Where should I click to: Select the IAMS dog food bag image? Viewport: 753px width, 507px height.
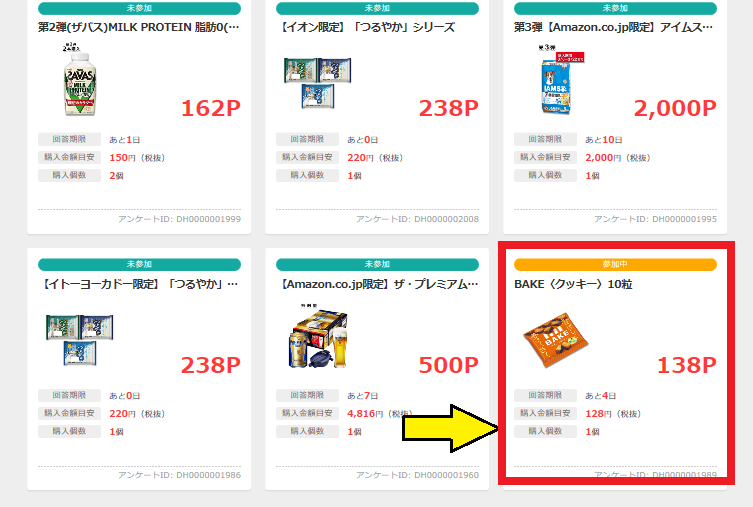click(559, 80)
